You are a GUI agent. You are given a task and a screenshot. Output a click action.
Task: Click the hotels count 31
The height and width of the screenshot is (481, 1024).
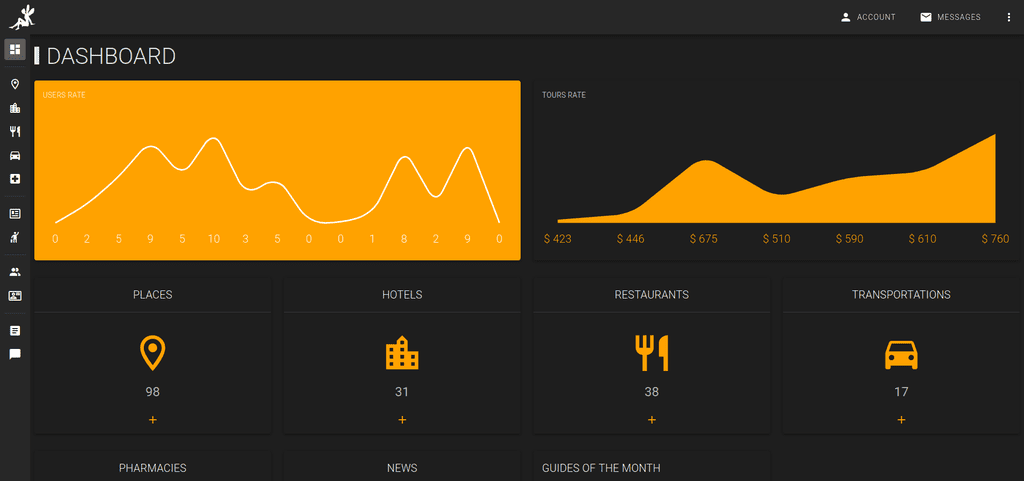coord(402,392)
